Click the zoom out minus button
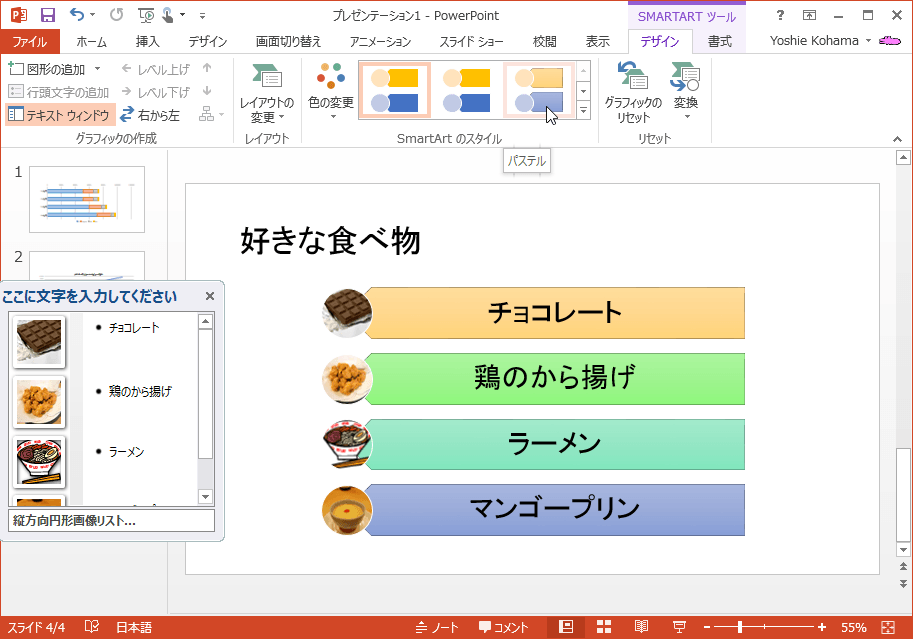This screenshot has height=639, width=913. tap(707, 627)
